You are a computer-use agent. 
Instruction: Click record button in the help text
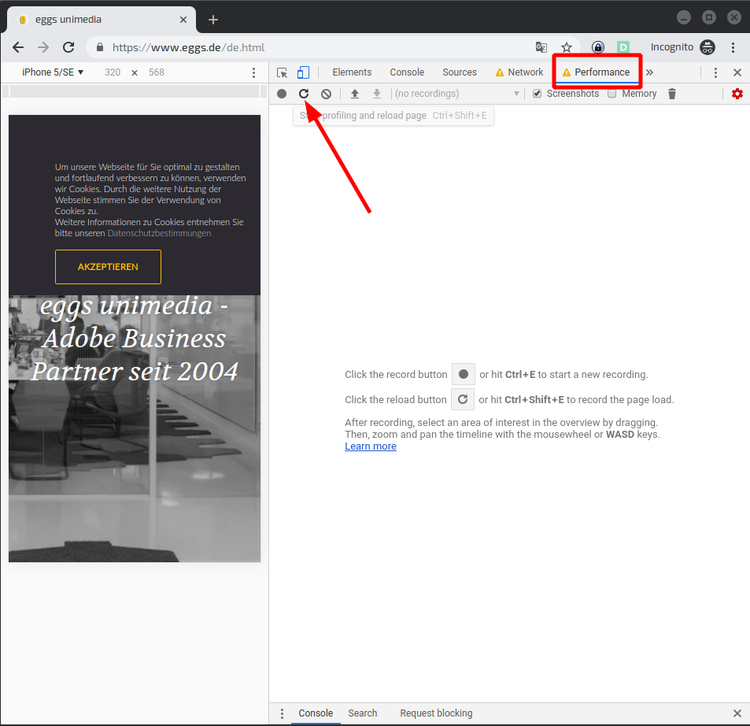click(463, 374)
